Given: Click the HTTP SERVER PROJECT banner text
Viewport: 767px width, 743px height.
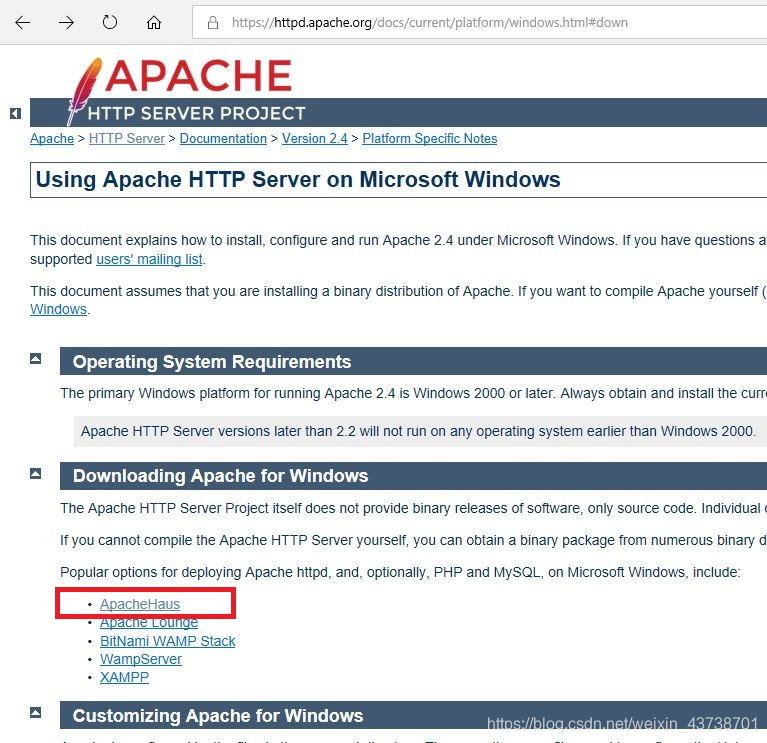Looking at the screenshot, I should click(197, 113).
